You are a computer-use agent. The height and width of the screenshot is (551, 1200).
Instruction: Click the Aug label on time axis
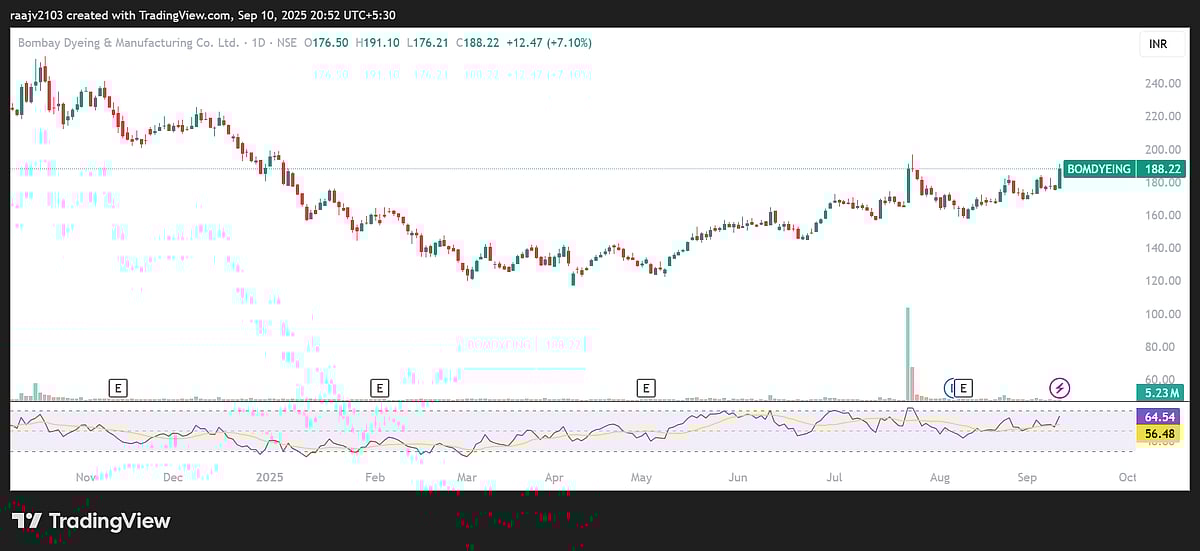[939, 478]
